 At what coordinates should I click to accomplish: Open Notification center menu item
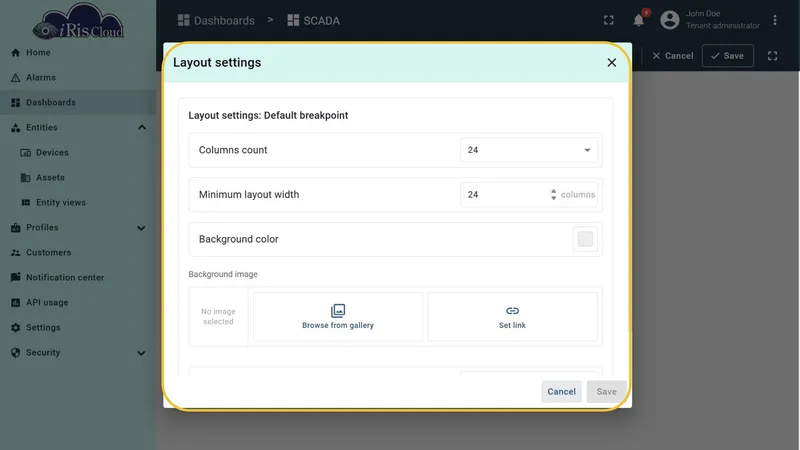[x=78, y=278]
